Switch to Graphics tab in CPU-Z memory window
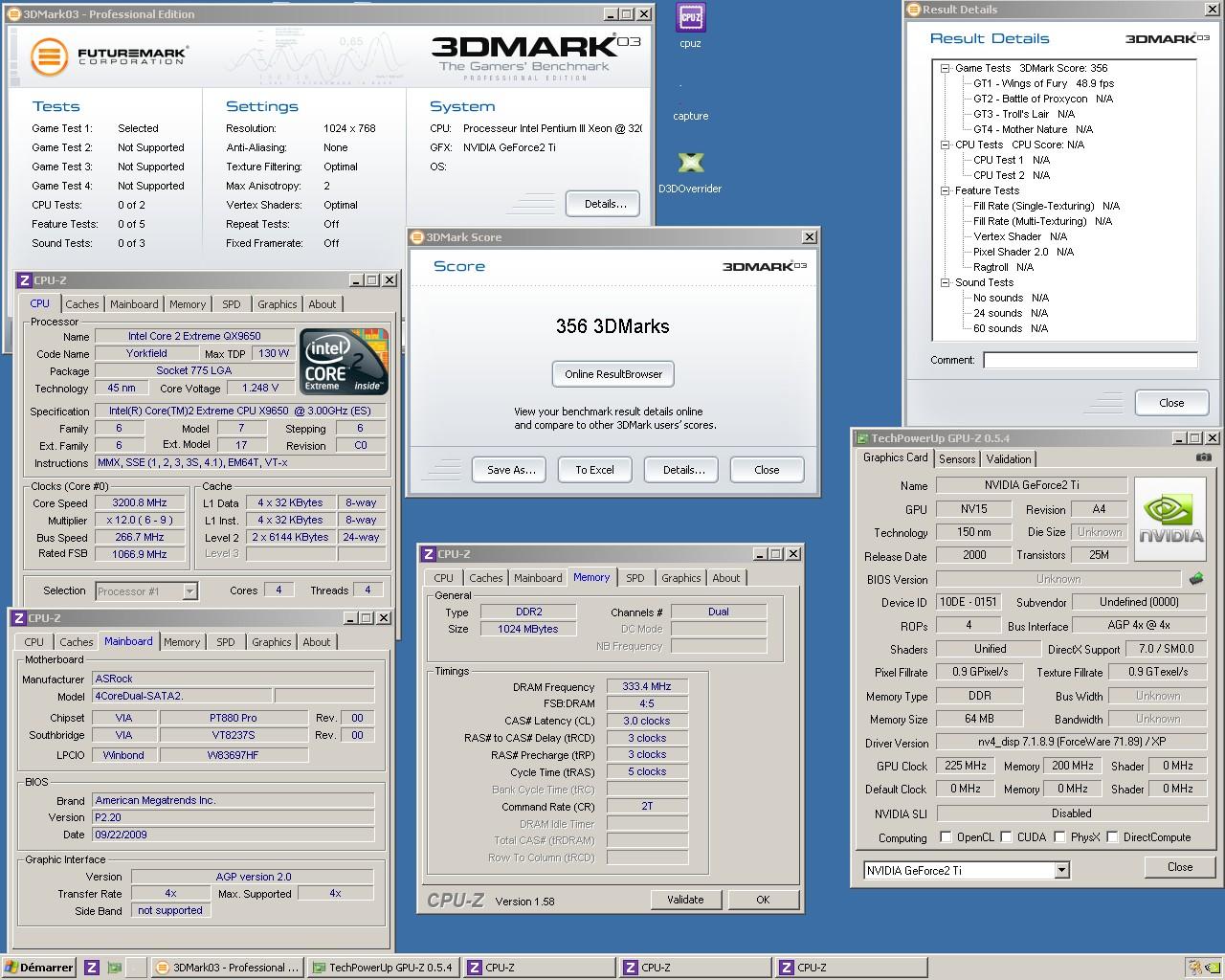 681,578
